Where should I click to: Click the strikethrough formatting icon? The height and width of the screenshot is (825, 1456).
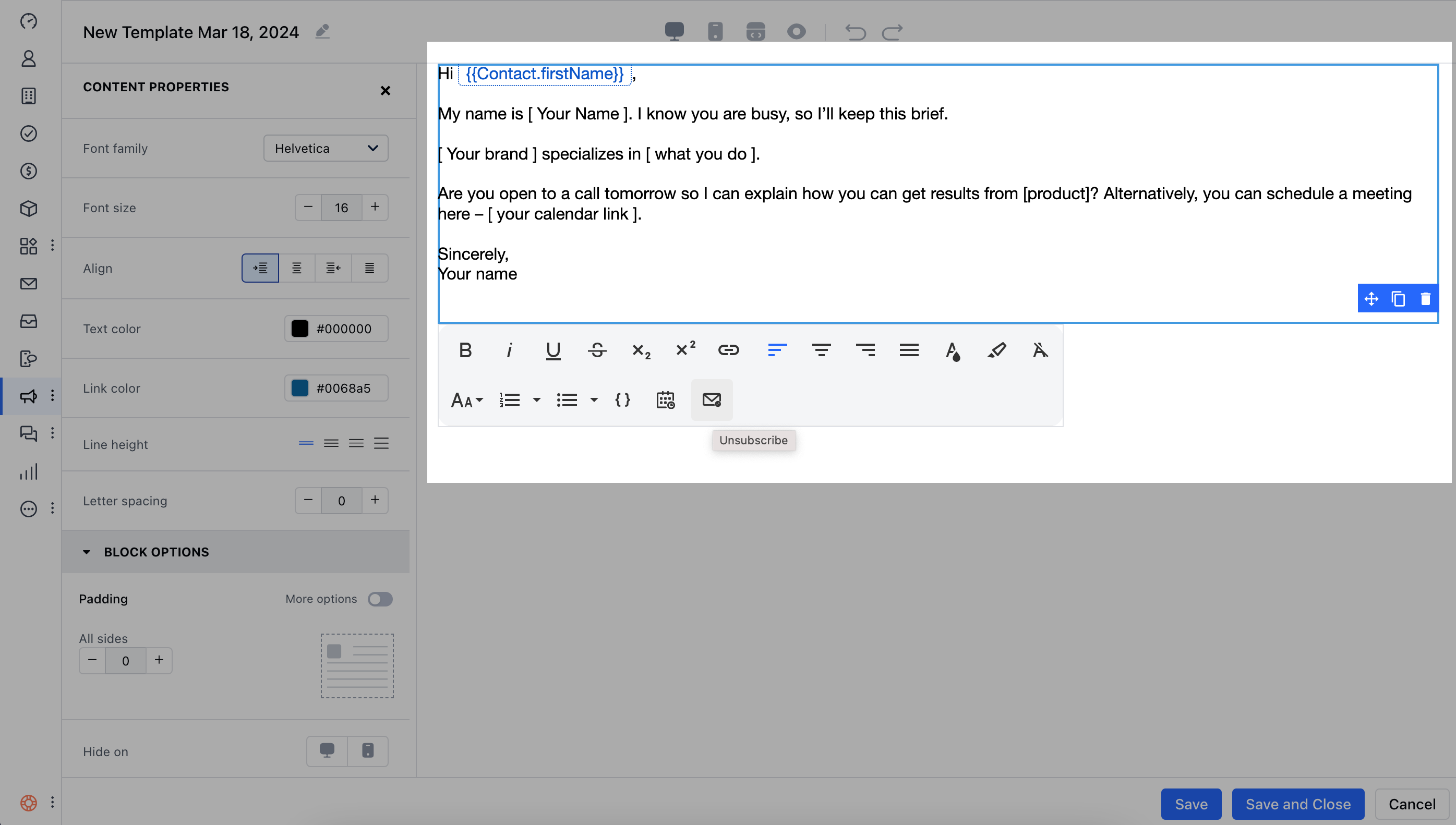tap(597, 350)
